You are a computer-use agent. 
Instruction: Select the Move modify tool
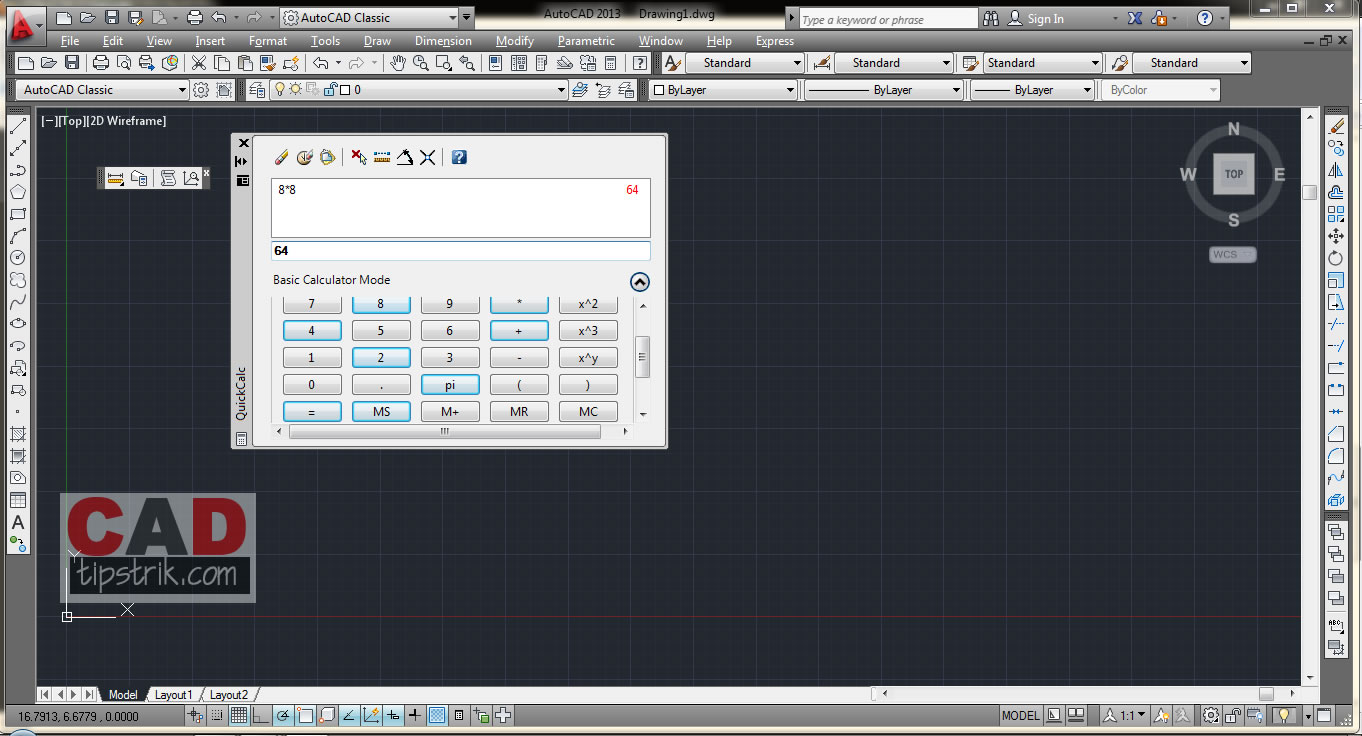1336,237
